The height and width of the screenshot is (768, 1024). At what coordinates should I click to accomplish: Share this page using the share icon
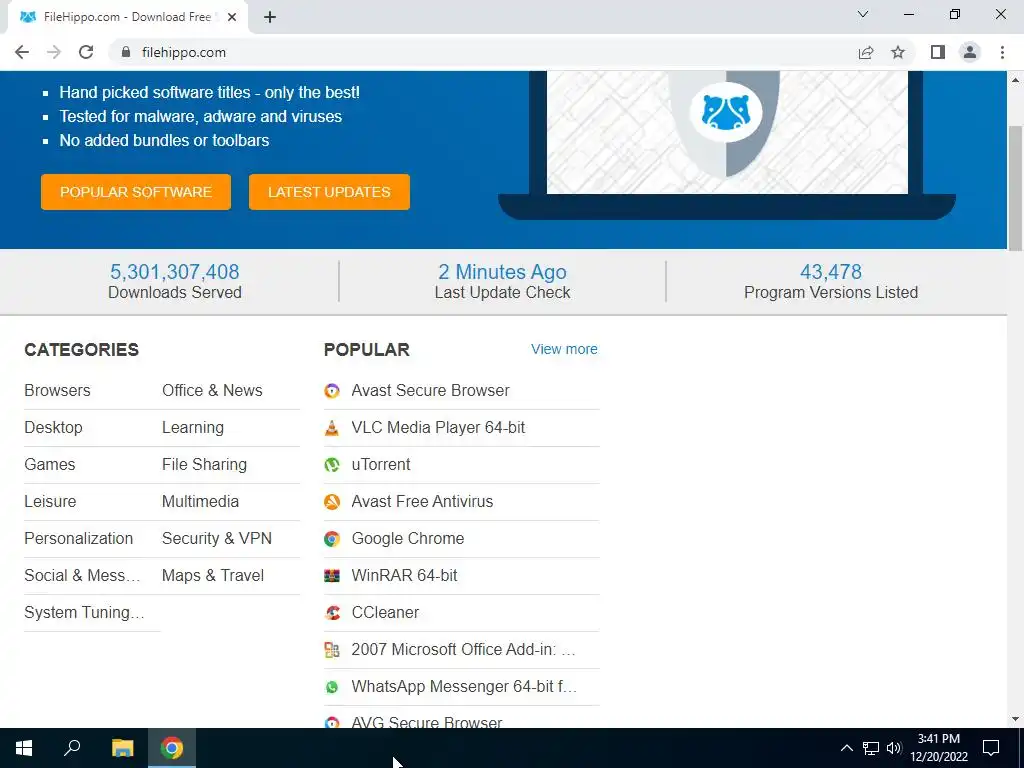pos(866,52)
